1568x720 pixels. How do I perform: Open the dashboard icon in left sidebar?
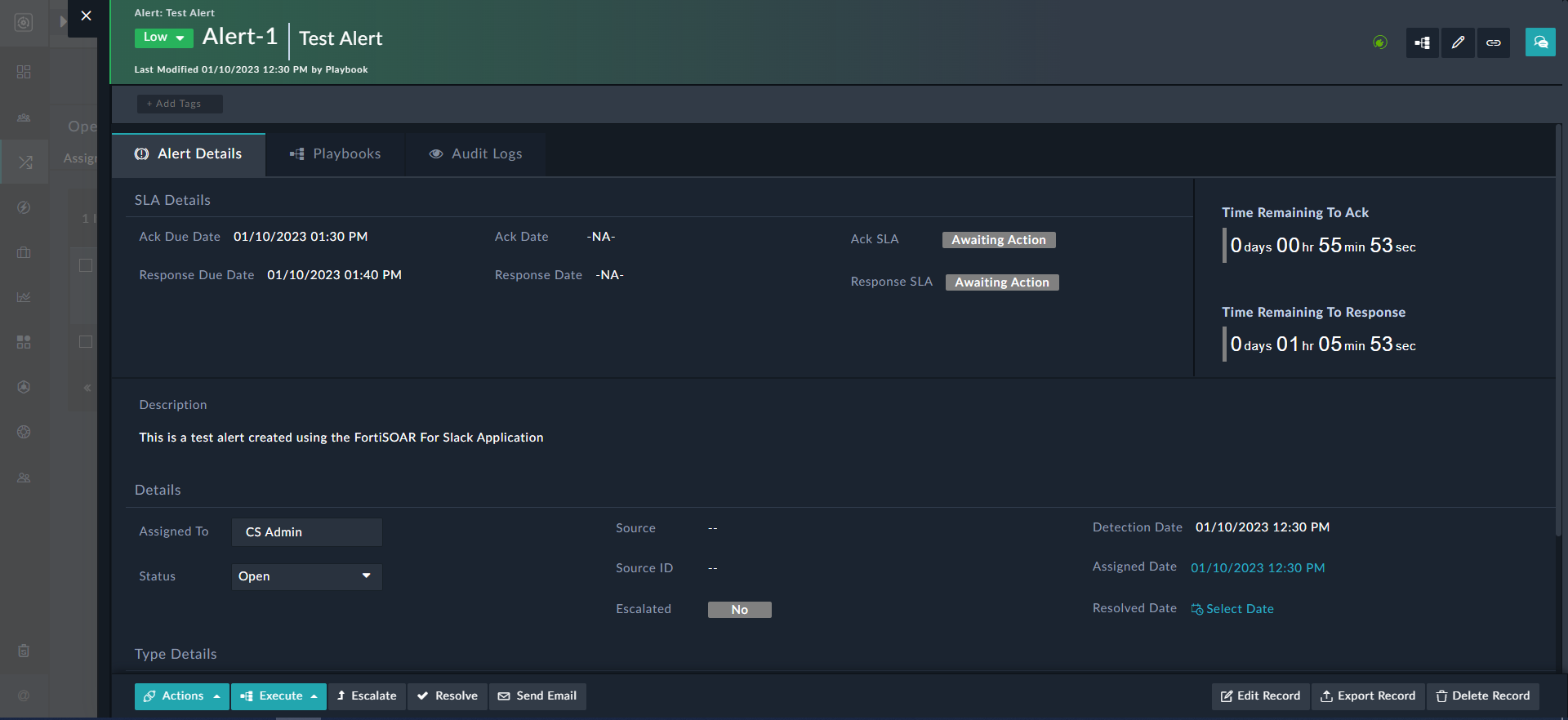click(x=24, y=72)
